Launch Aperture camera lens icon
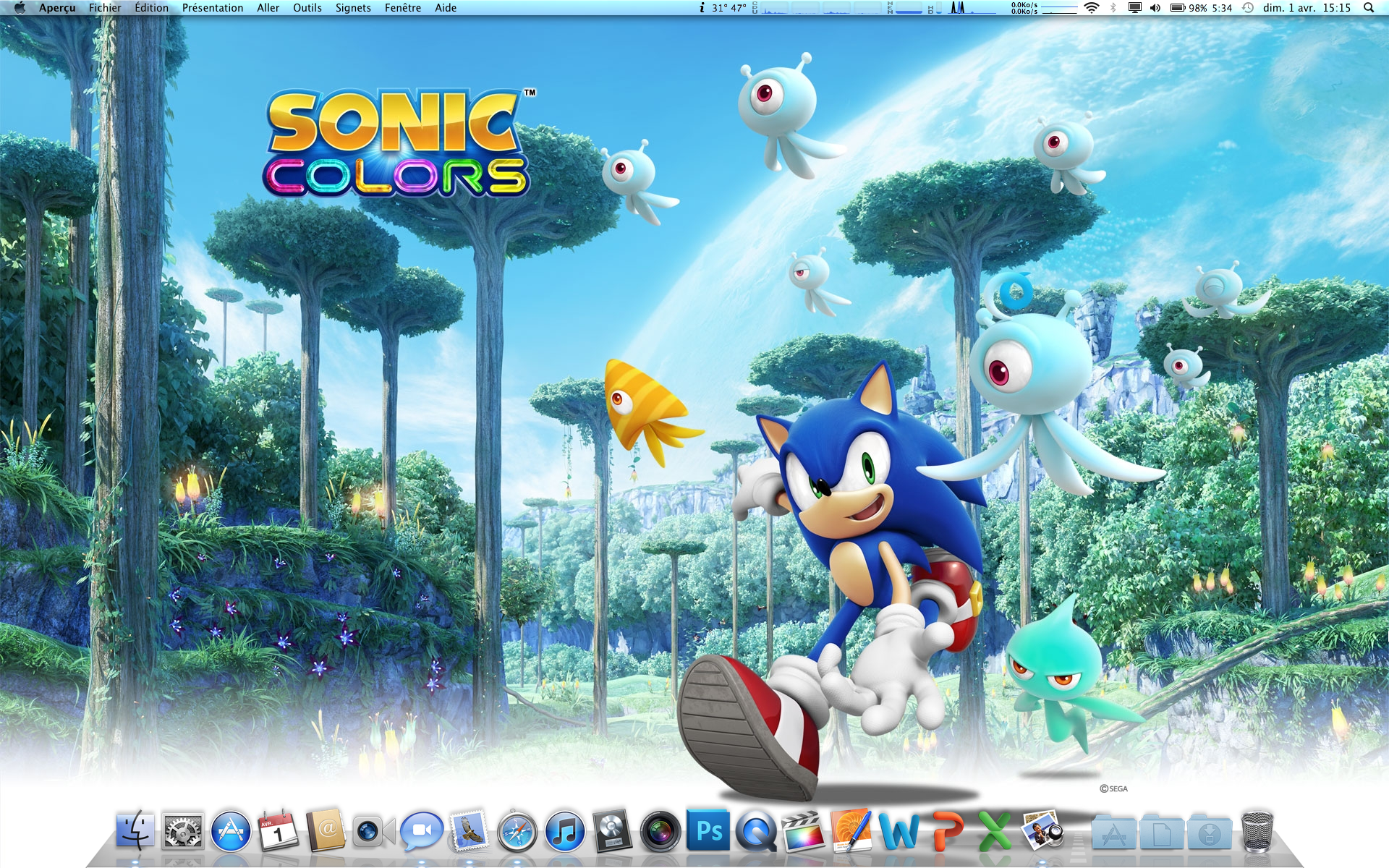 [660, 830]
